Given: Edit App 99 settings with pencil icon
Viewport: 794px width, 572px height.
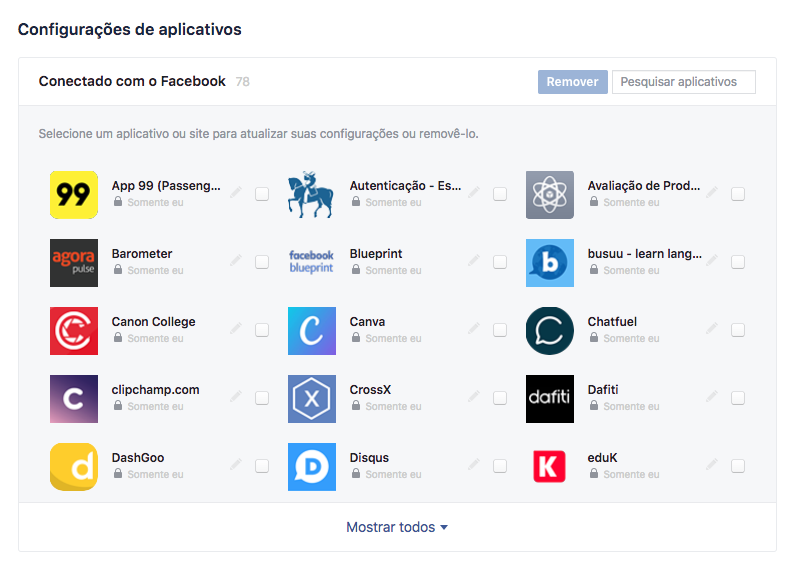Looking at the screenshot, I should coord(236,192).
